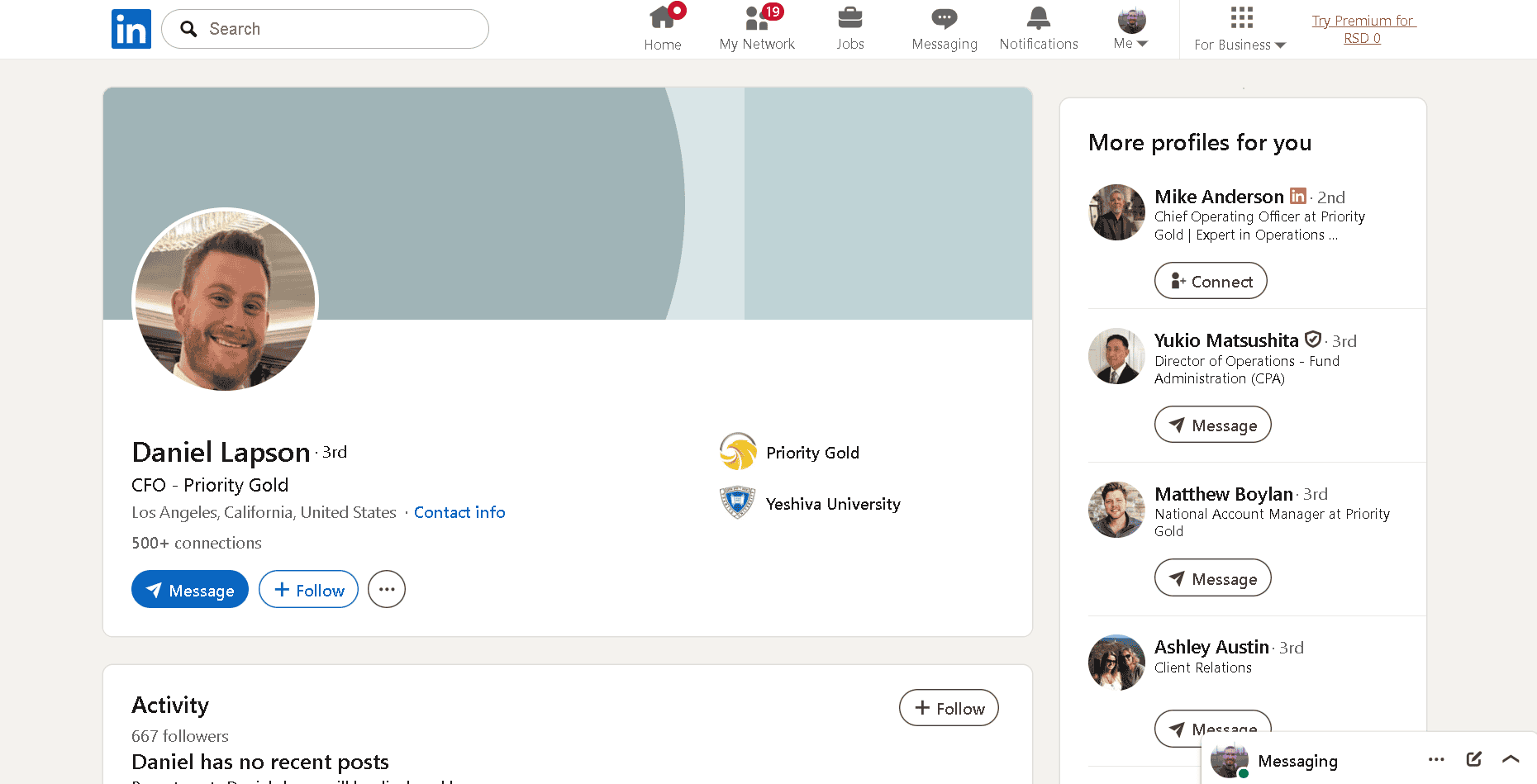Open Ashley Austin's profile photo
Screen dimensions: 1537x784
pos(1116,663)
